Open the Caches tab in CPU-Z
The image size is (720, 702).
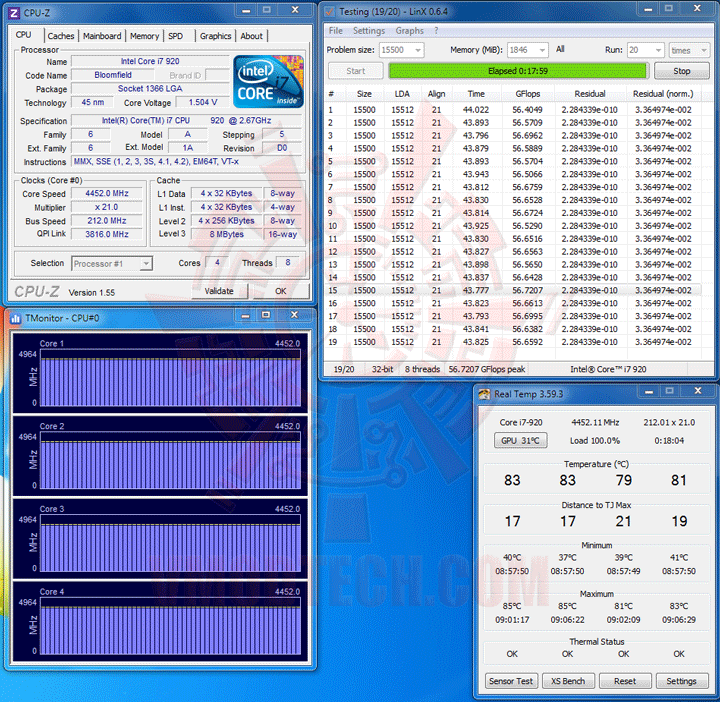coord(61,36)
